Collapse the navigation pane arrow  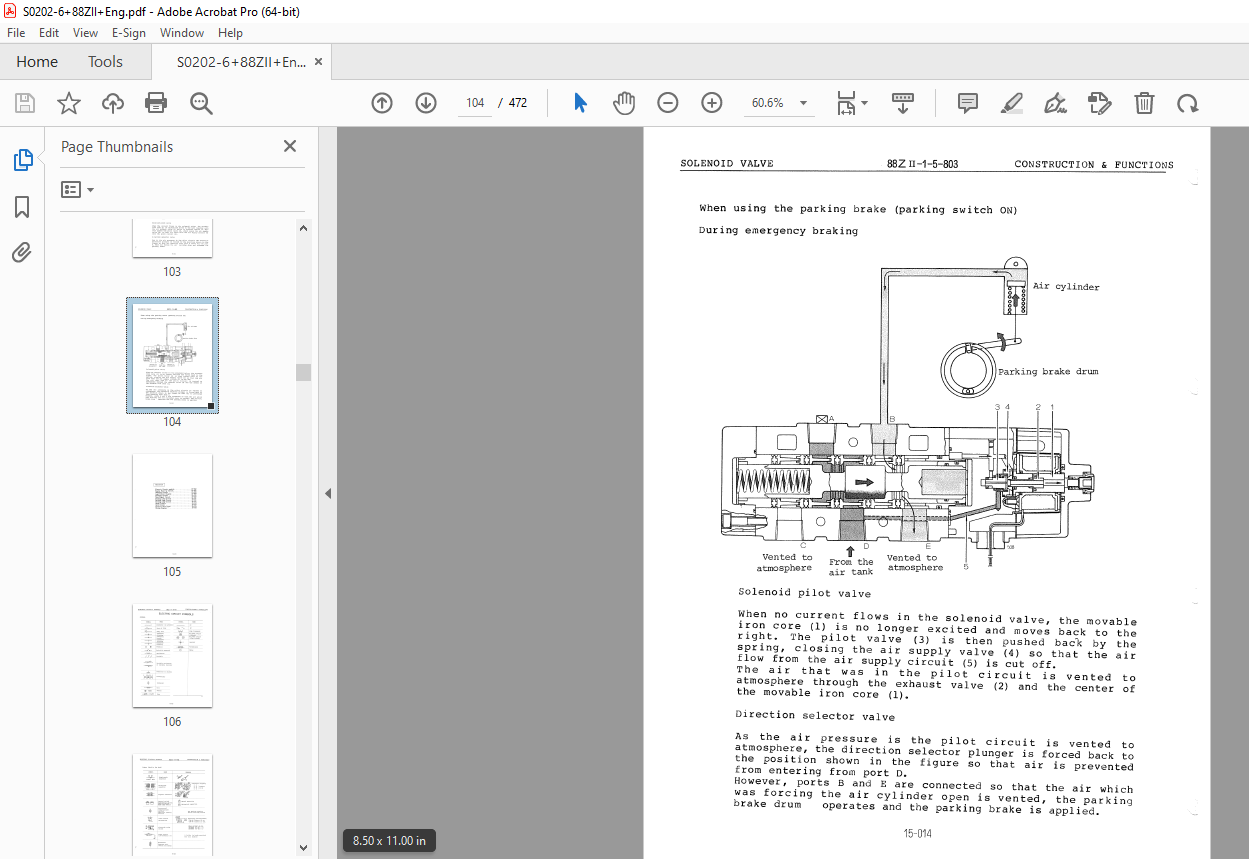click(x=326, y=493)
